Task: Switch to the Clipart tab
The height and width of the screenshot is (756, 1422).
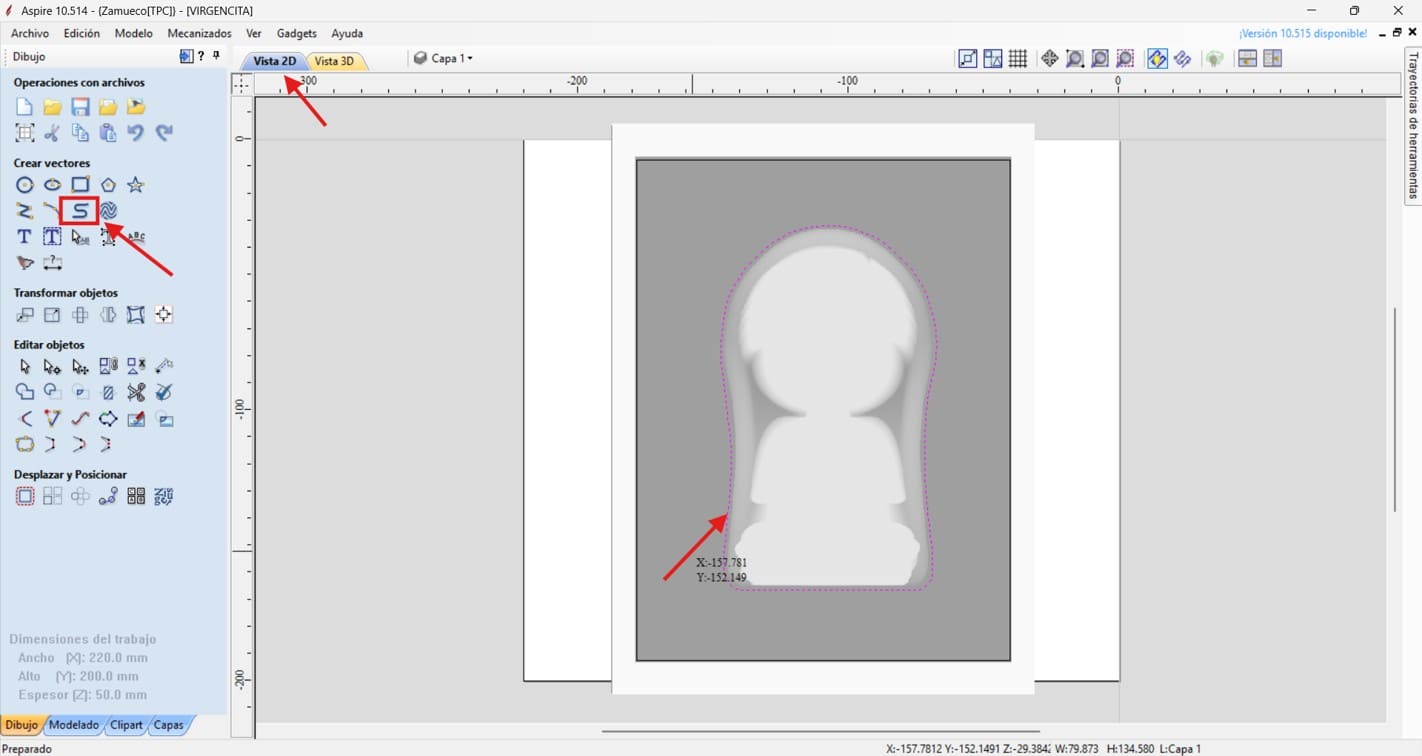Action: coord(126,725)
